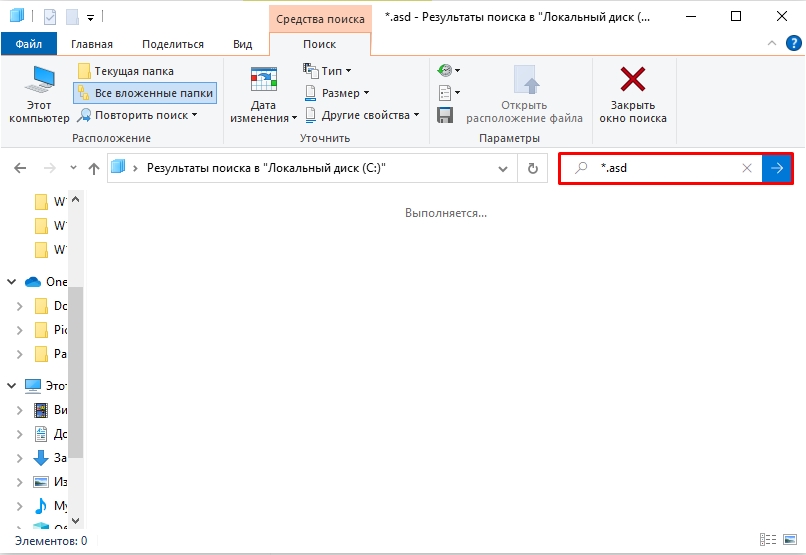Open the Тип filter dropdown
This screenshot has width=806, height=555.
[x=327, y=71]
